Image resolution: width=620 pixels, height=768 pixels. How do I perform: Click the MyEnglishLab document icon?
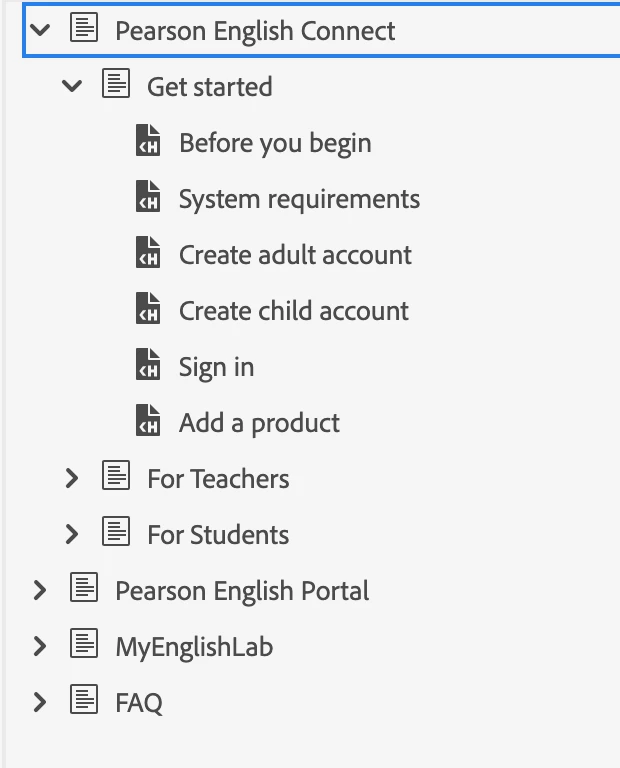tap(84, 646)
